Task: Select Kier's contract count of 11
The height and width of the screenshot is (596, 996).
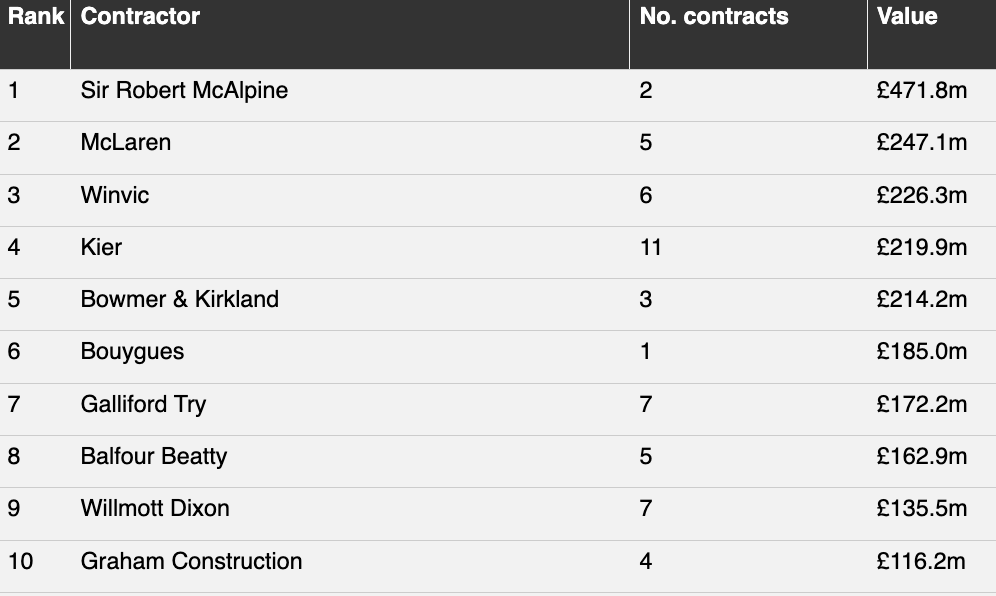Action: (651, 247)
